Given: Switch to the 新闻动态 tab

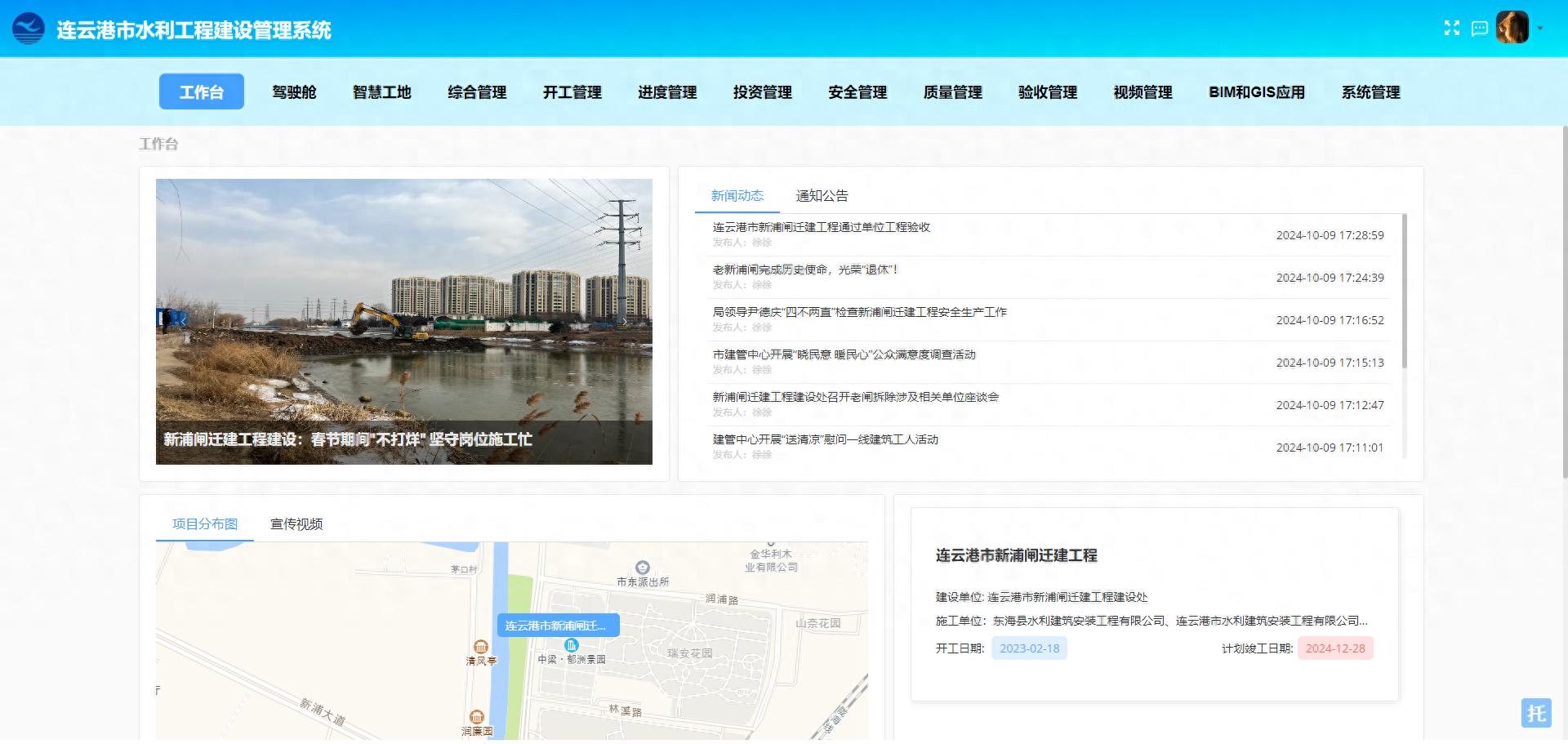Looking at the screenshot, I should (x=737, y=196).
